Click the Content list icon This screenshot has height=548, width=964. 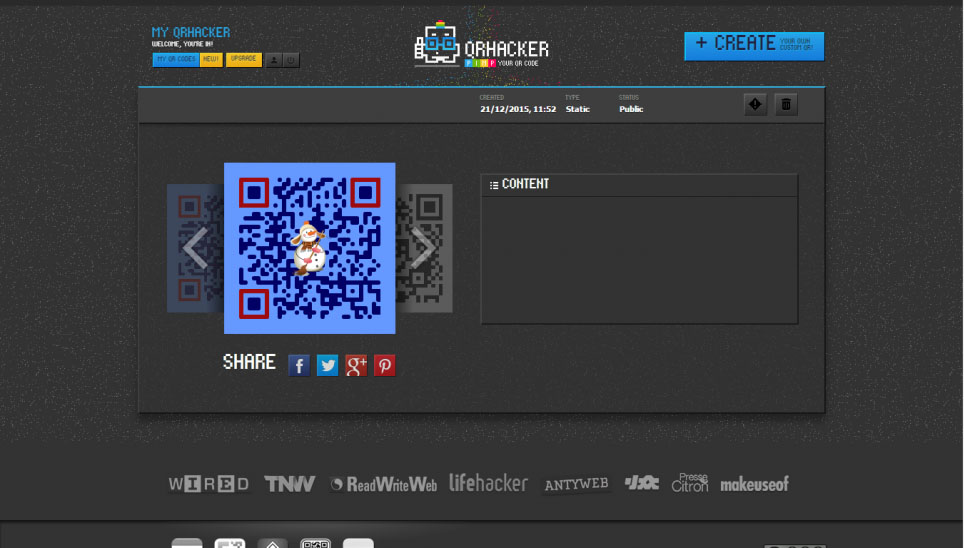click(494, 185)
